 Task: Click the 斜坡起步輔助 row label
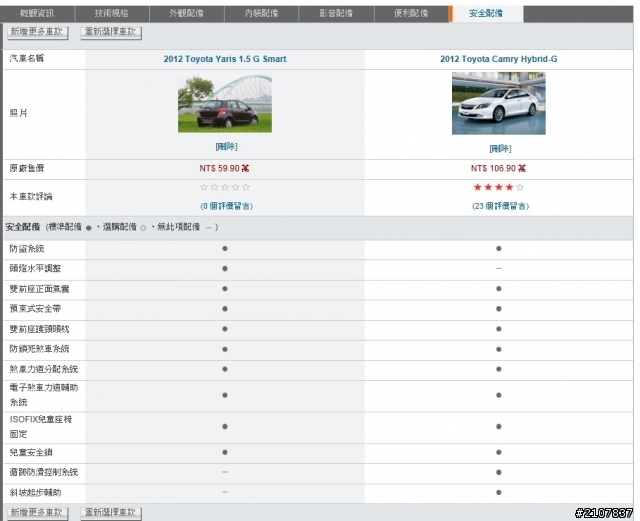point(36,493)
